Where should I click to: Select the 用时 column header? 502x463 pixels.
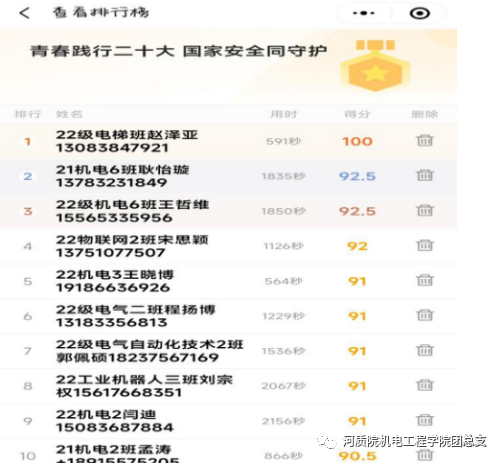(x=283, y=114)
